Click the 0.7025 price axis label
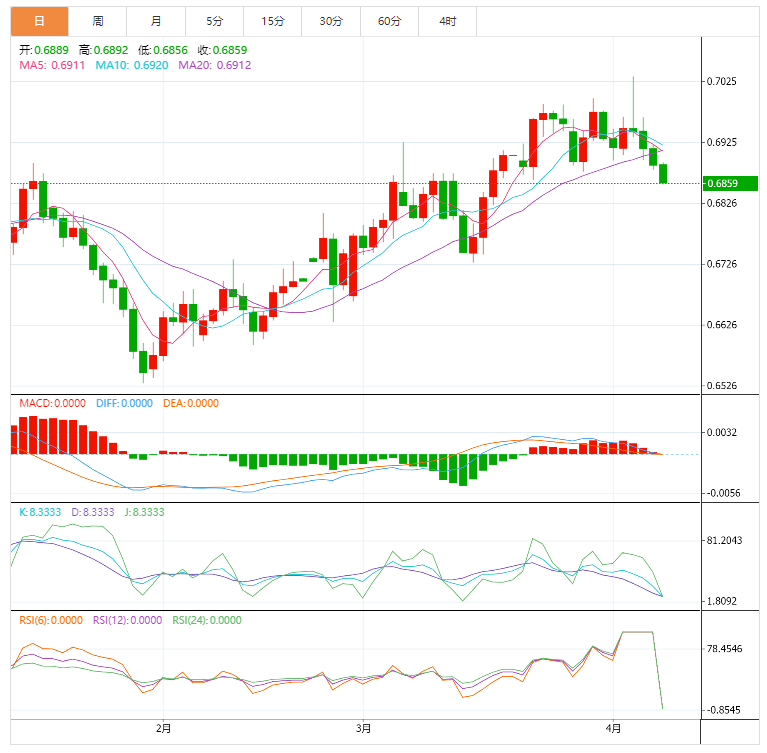This screenshot has height=753, width=767. pyautogui.click(x=722, y=81)
